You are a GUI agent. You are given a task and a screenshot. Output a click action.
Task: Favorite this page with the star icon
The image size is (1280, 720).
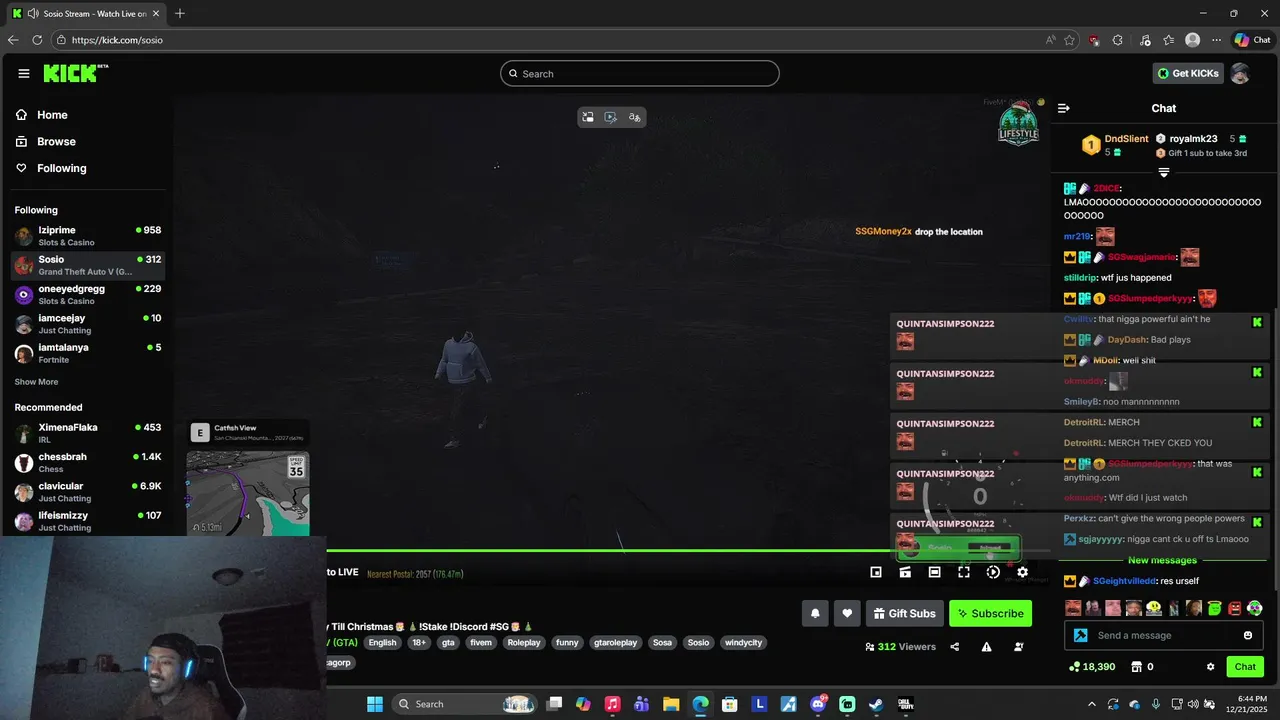click(1070, 40)
